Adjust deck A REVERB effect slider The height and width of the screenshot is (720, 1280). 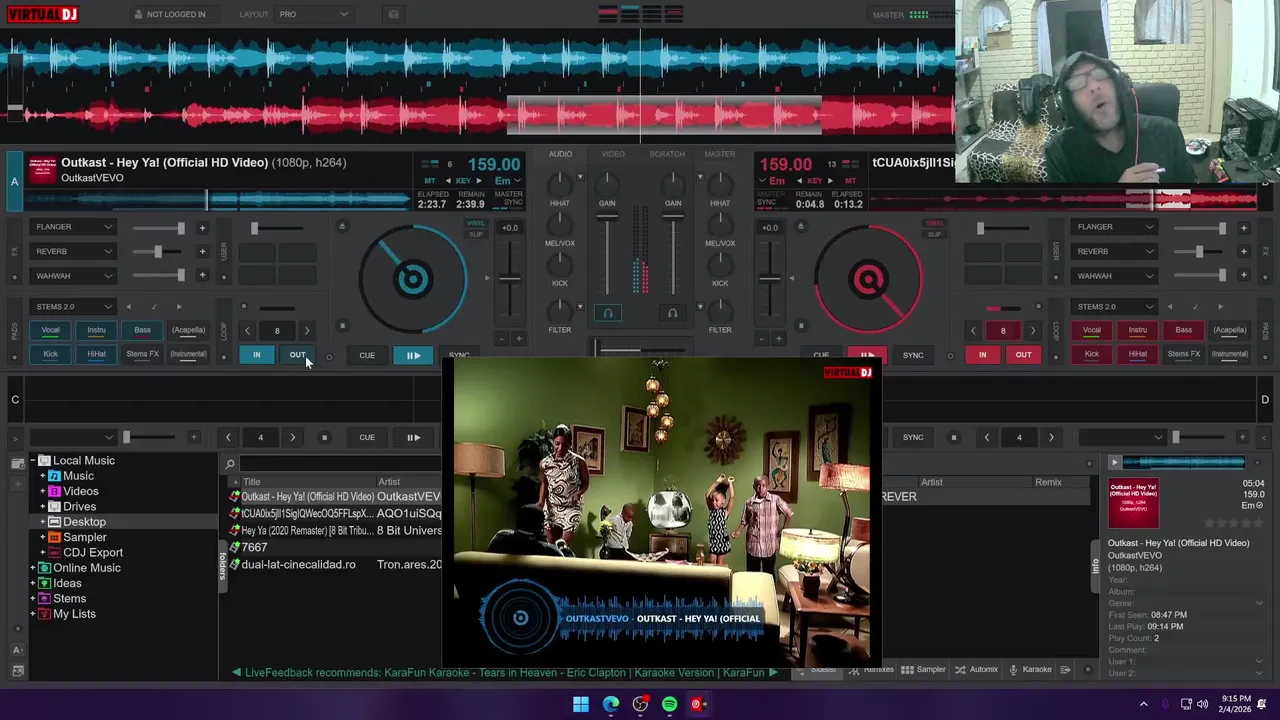click(x=157, y=252)
